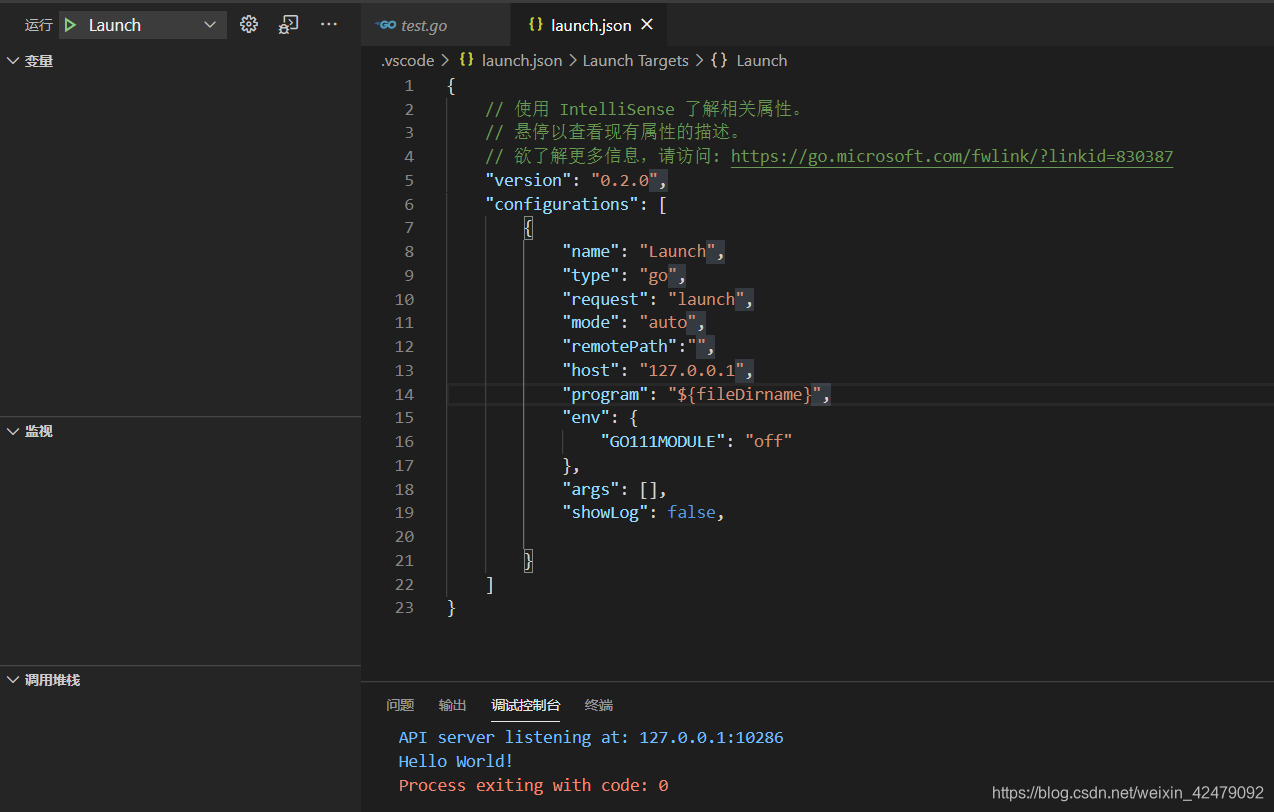Open the 终端 panel tab
Screen dimensions: 1274x812
pyautogui.click(x=599, y=705)
